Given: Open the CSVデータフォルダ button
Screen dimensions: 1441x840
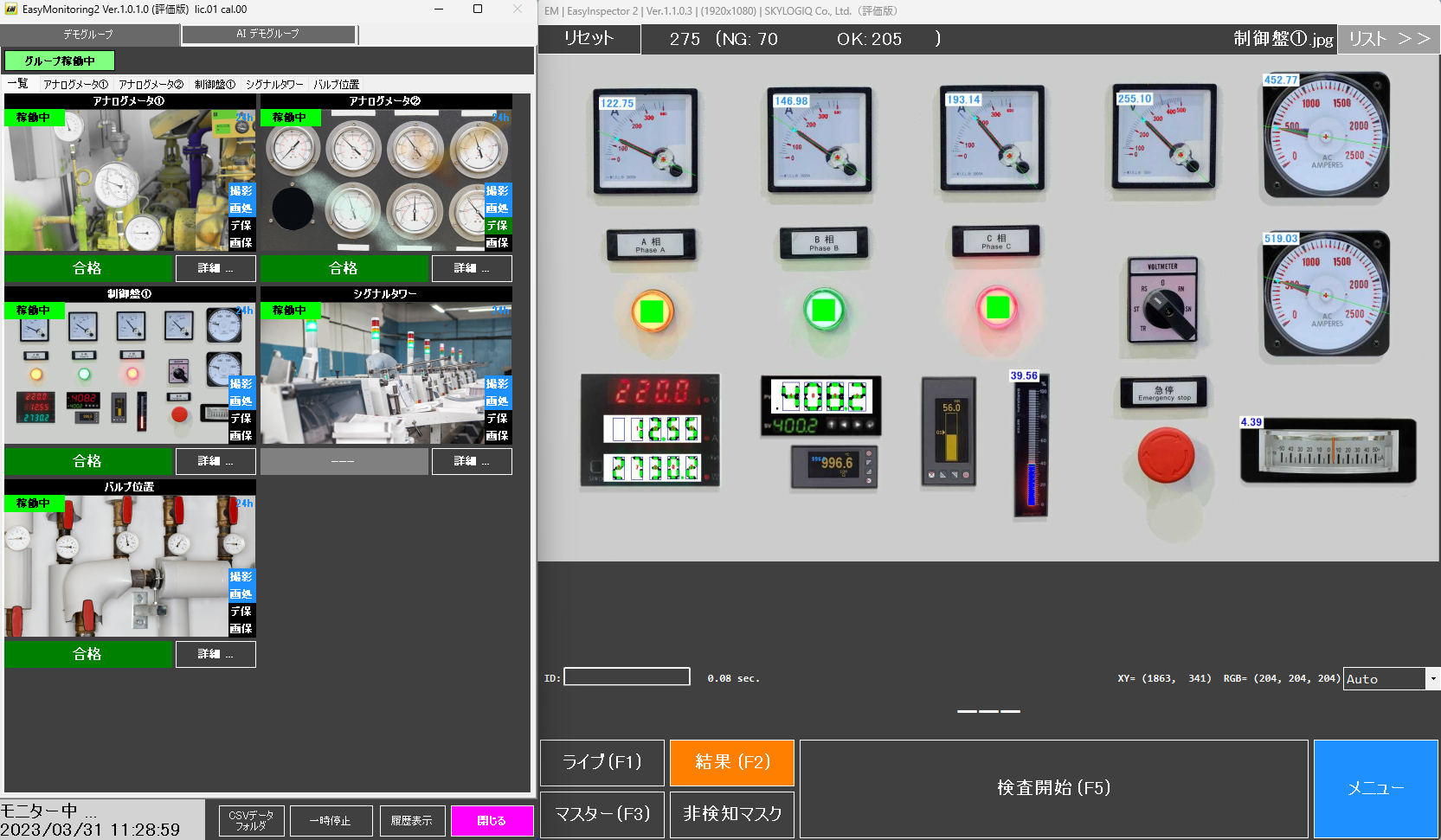Looking at the screenshot, I should tap(251, 820).
